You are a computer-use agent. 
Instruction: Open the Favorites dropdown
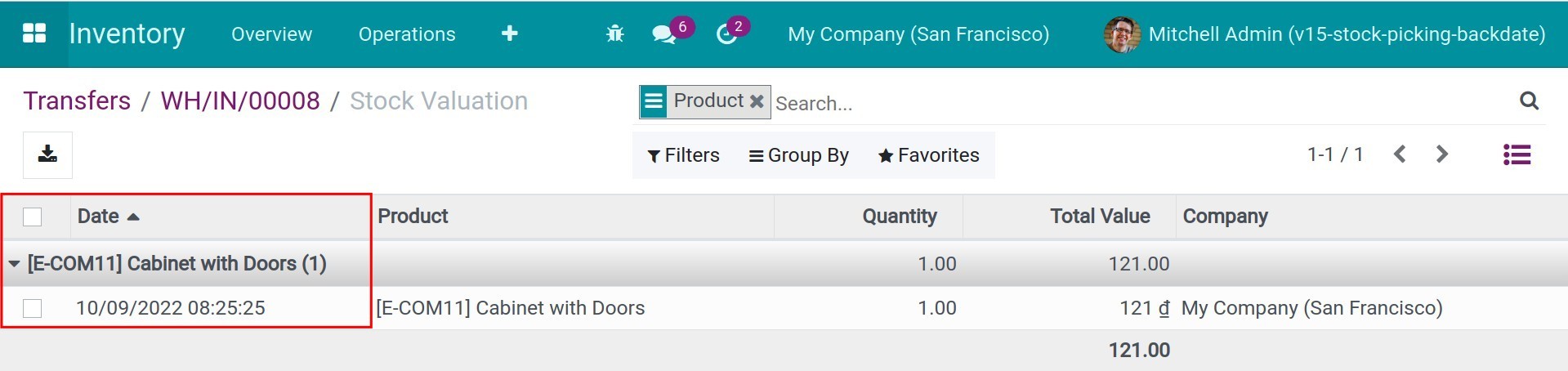(928, 155)
